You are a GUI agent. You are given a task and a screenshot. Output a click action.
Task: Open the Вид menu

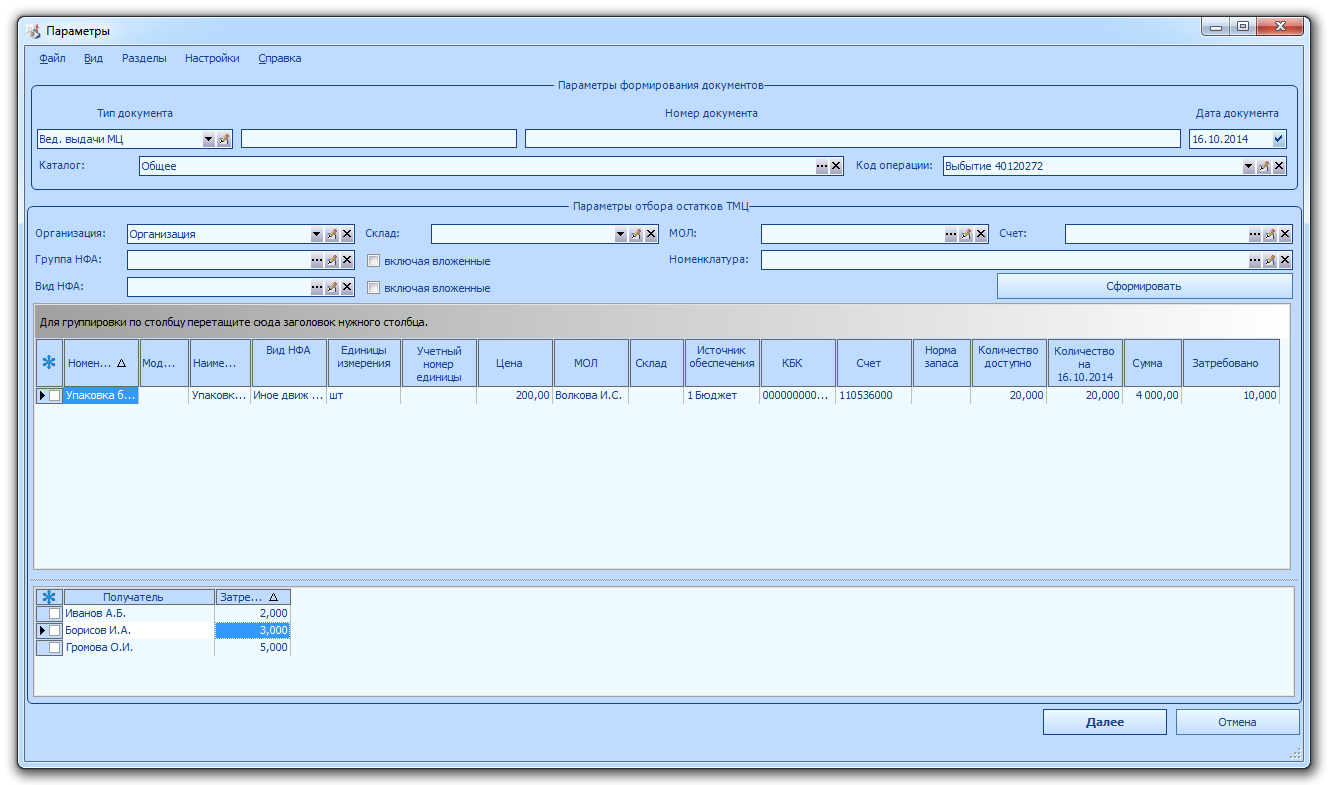tap(94, 58)
